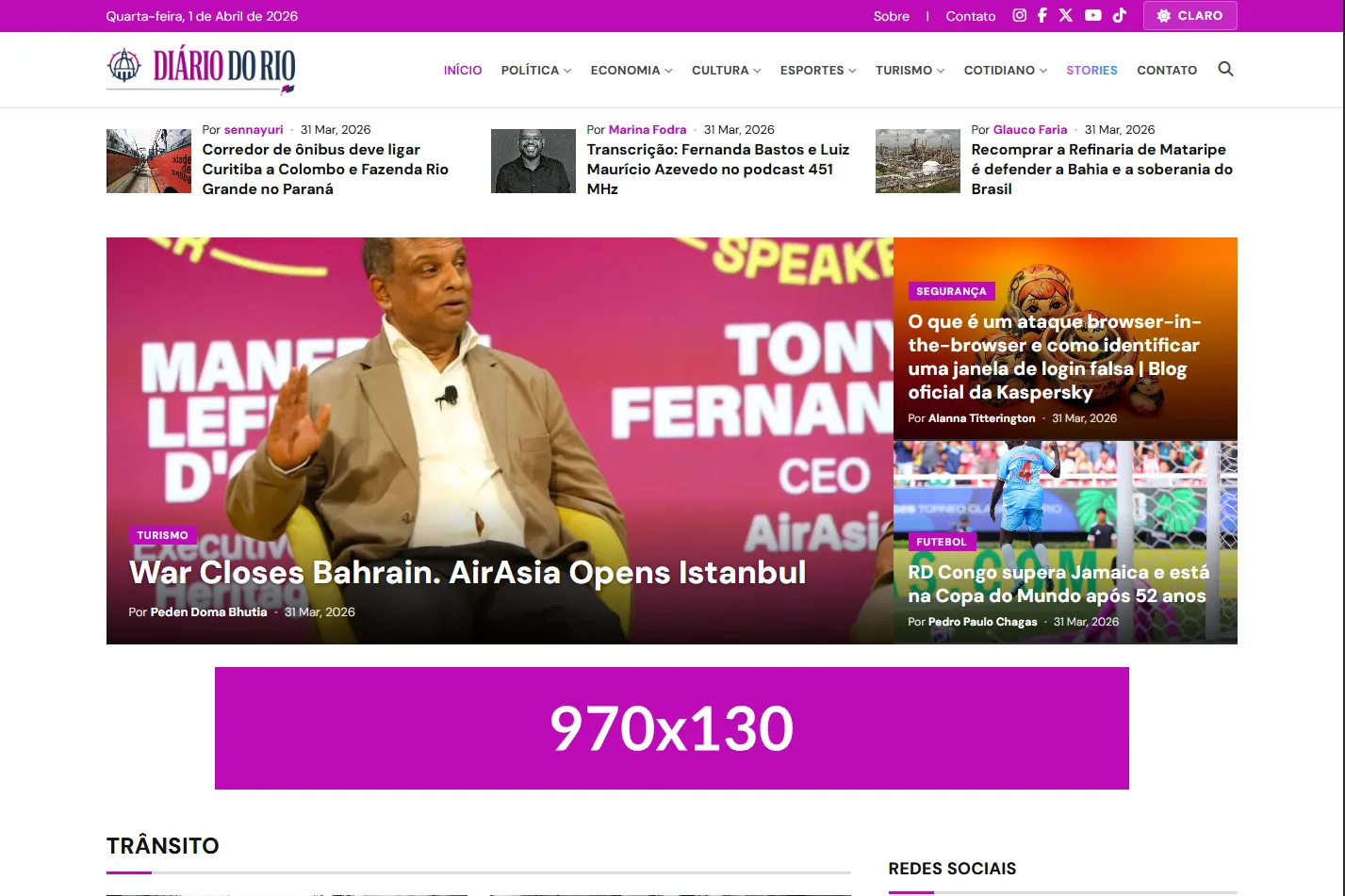1345x896 pixels.
Task: Open the RD Congo supera Jamaica headline
Action: point(1058,584)
